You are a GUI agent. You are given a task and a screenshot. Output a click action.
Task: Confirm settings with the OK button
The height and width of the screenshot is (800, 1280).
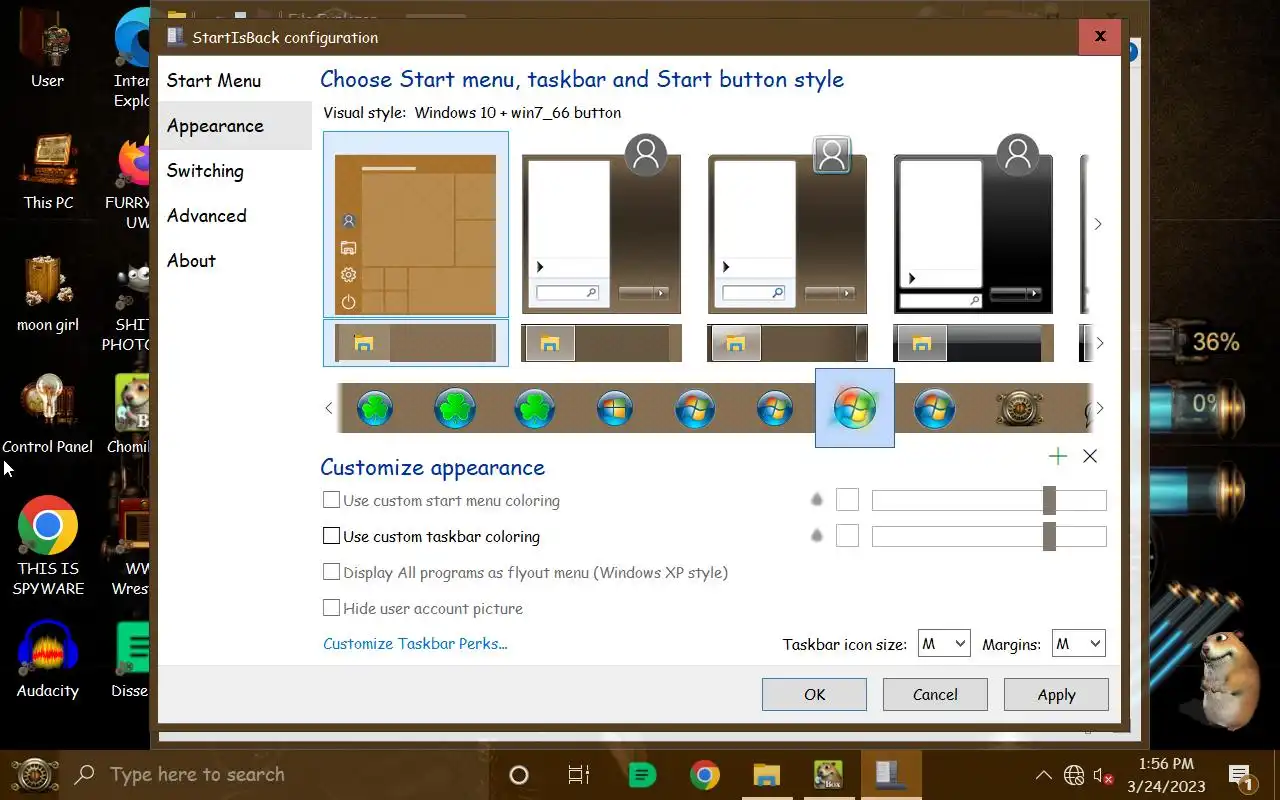pyautogui.click(x=814, y=694)
